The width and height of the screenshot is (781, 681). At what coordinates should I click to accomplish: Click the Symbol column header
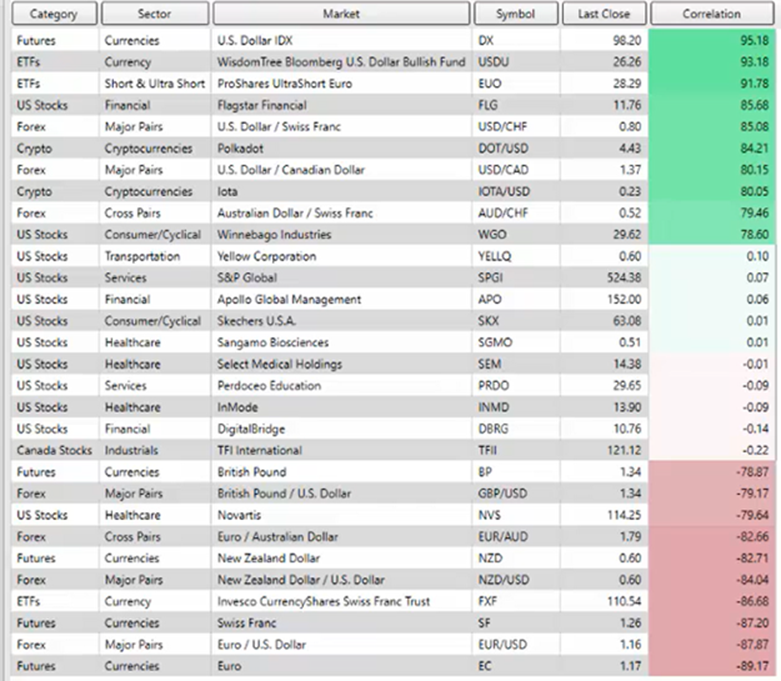pyautogui.click(x=515, y=14)
